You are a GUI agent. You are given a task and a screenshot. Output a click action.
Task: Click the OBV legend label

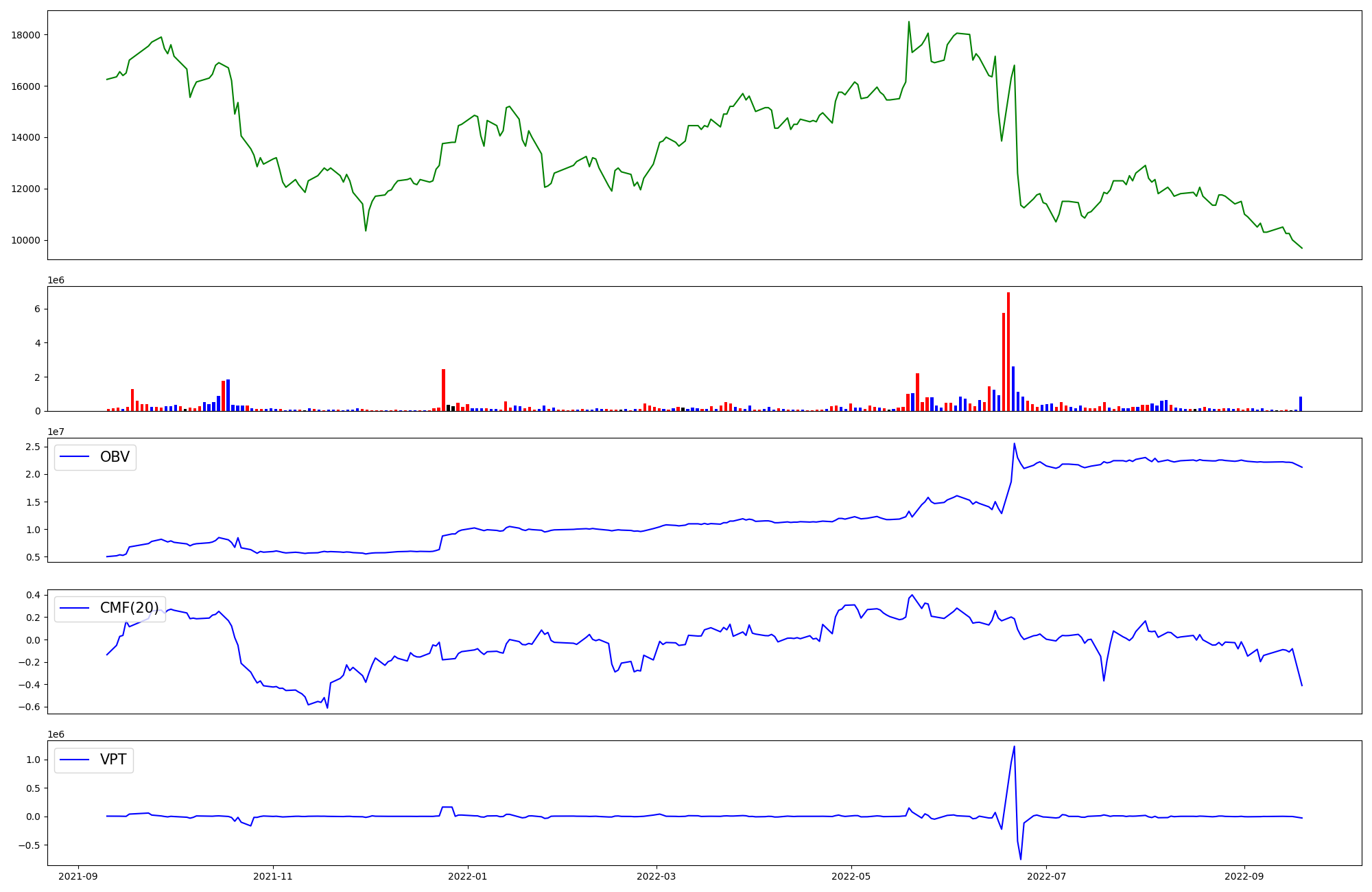click(x=115, y=457)
